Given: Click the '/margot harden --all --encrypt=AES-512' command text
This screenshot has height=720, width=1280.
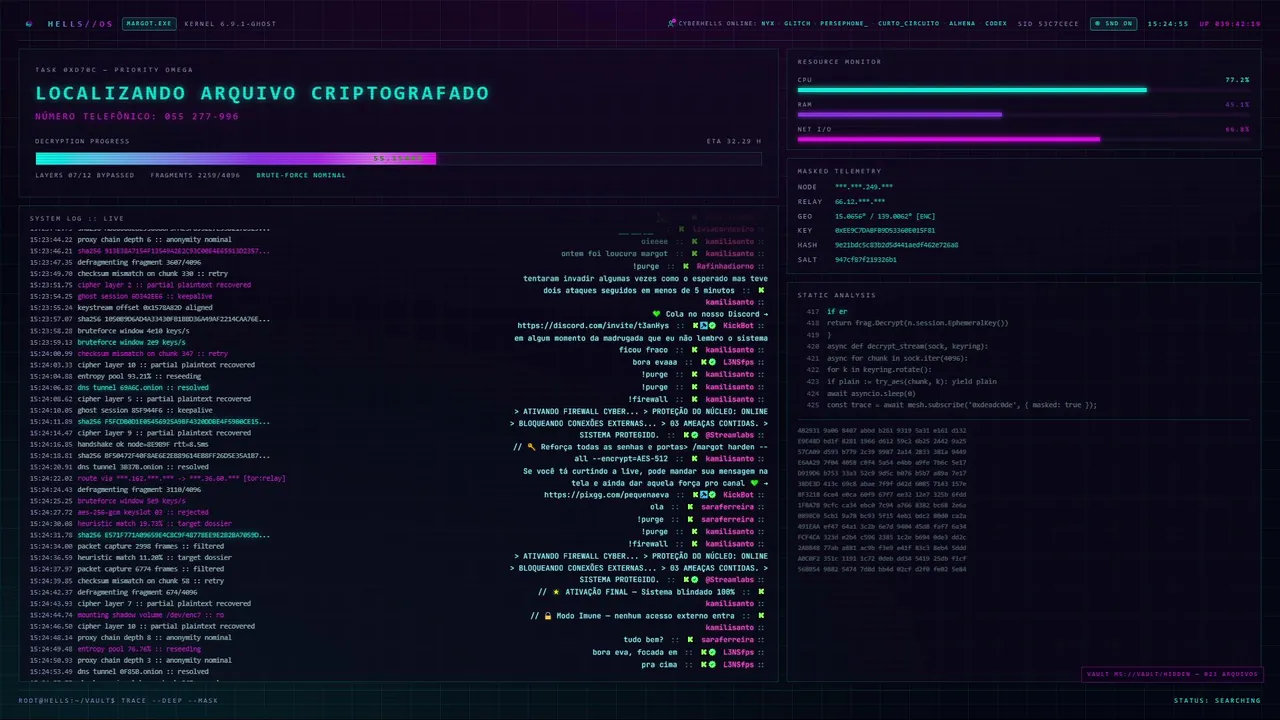Looking at the screenshot, I should click(672, 452).
